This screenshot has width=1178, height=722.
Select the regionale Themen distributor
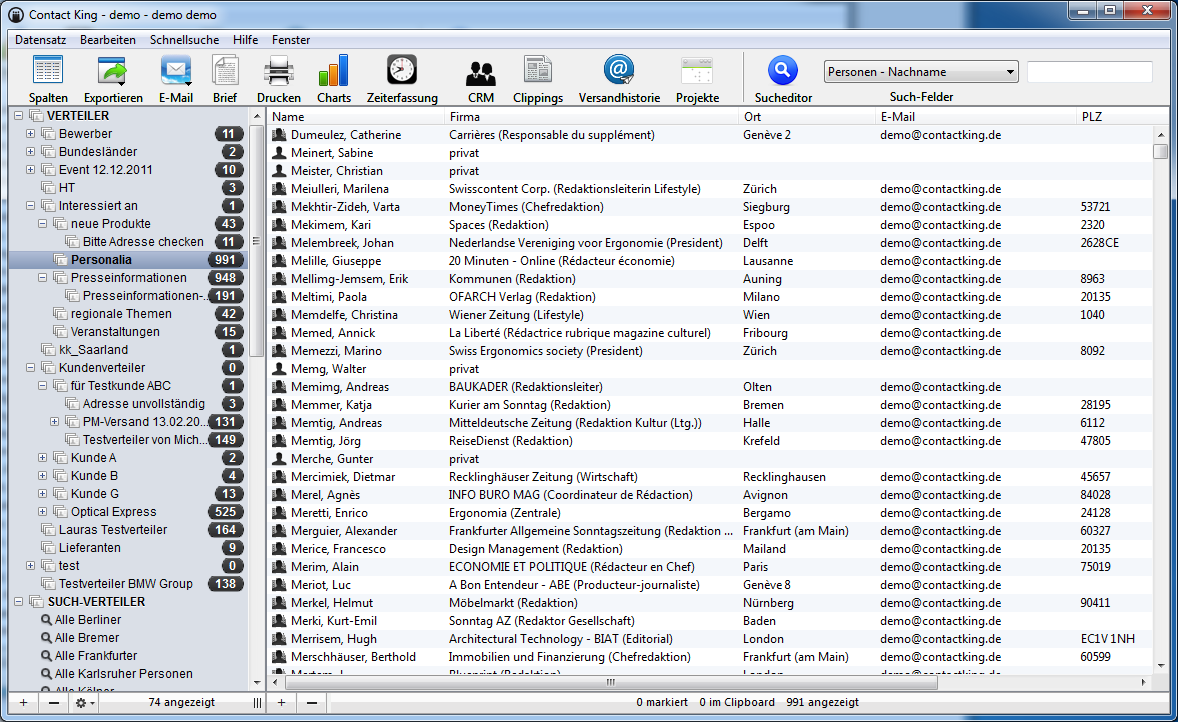pyautogui.click(x=120, y=313)
